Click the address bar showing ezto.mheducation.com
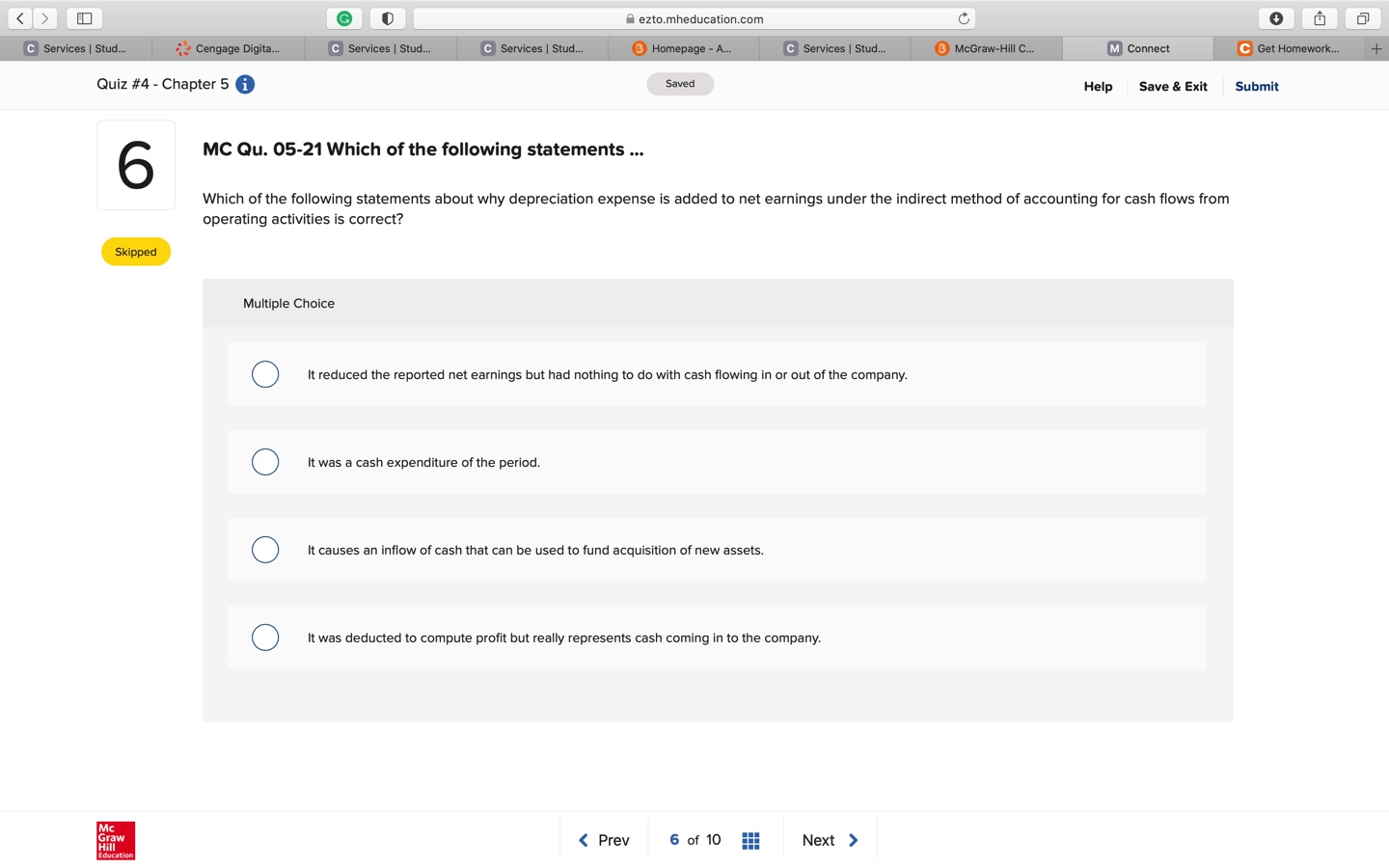 pos(696,17)
